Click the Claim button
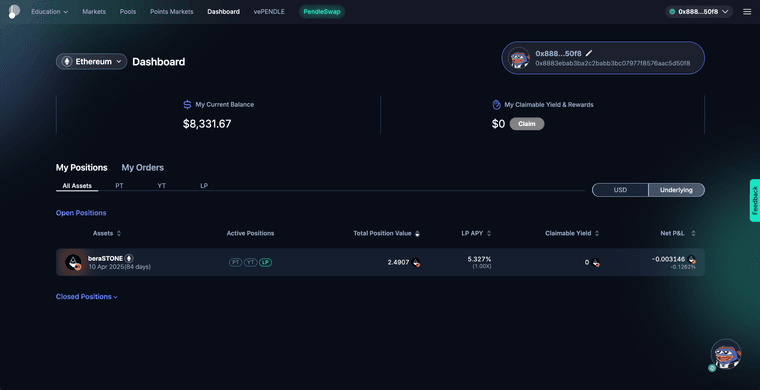The image size is (760, 390). pyautogui.click(x=527, y=124)
